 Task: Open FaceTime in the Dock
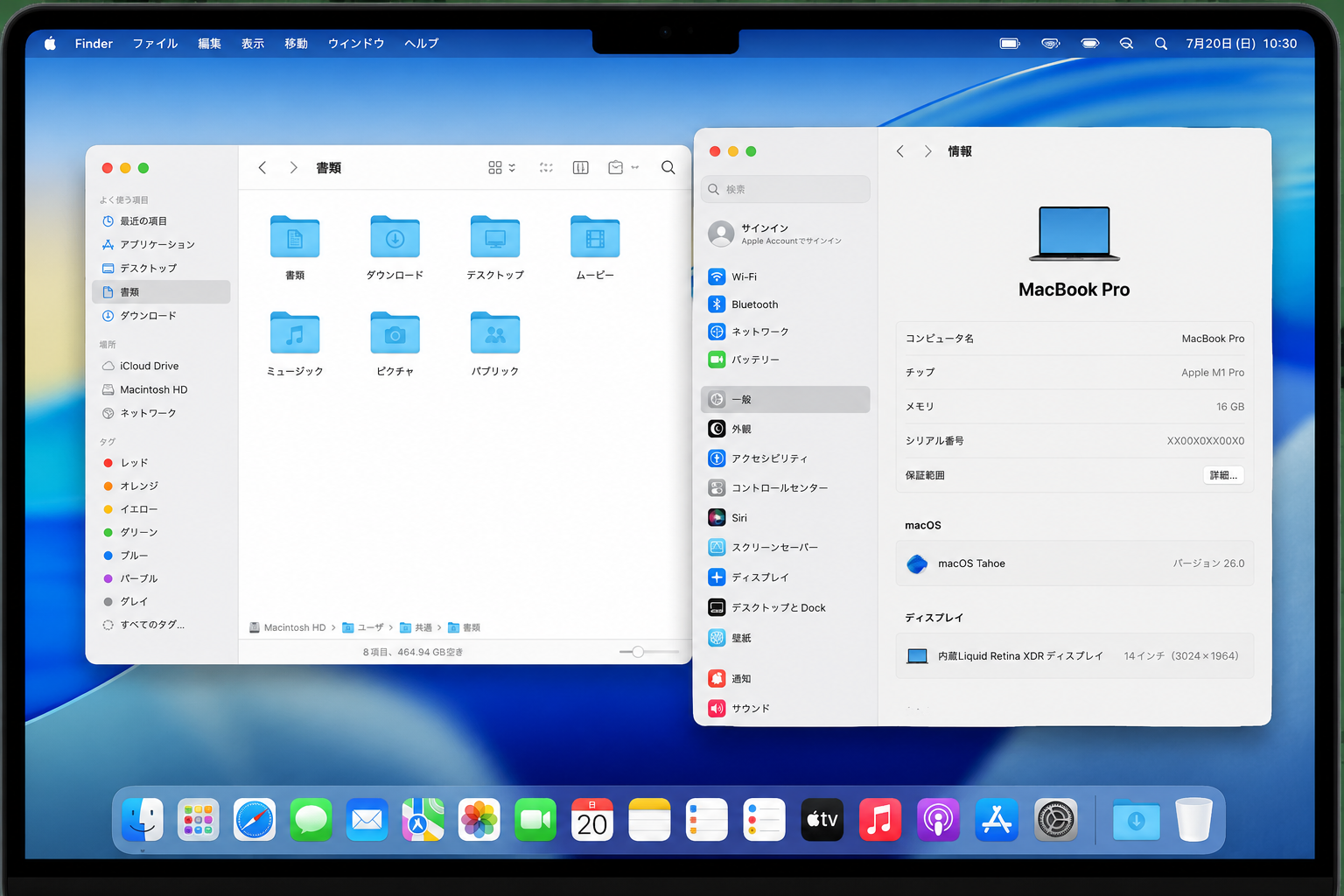click(535, 820)
